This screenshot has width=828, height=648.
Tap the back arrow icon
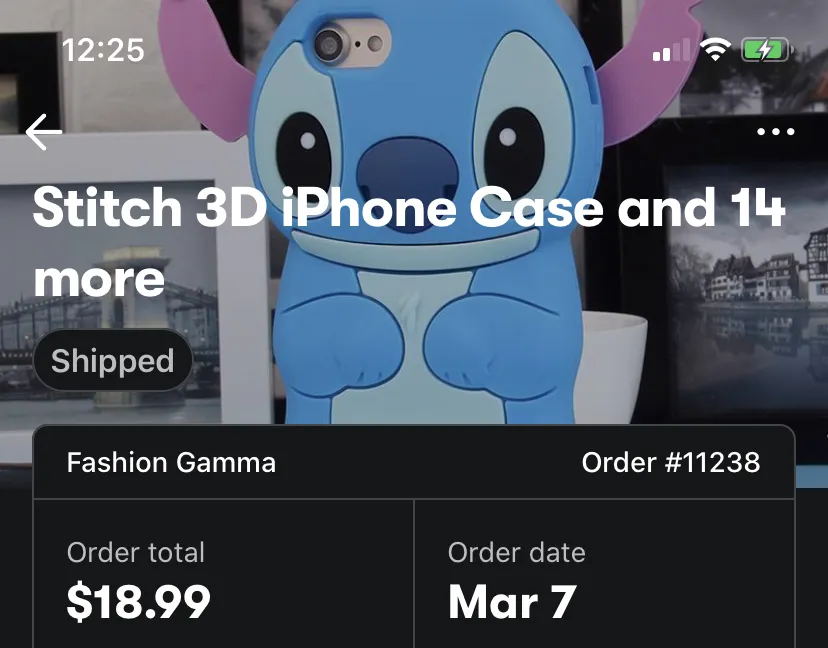coord(44,132)
